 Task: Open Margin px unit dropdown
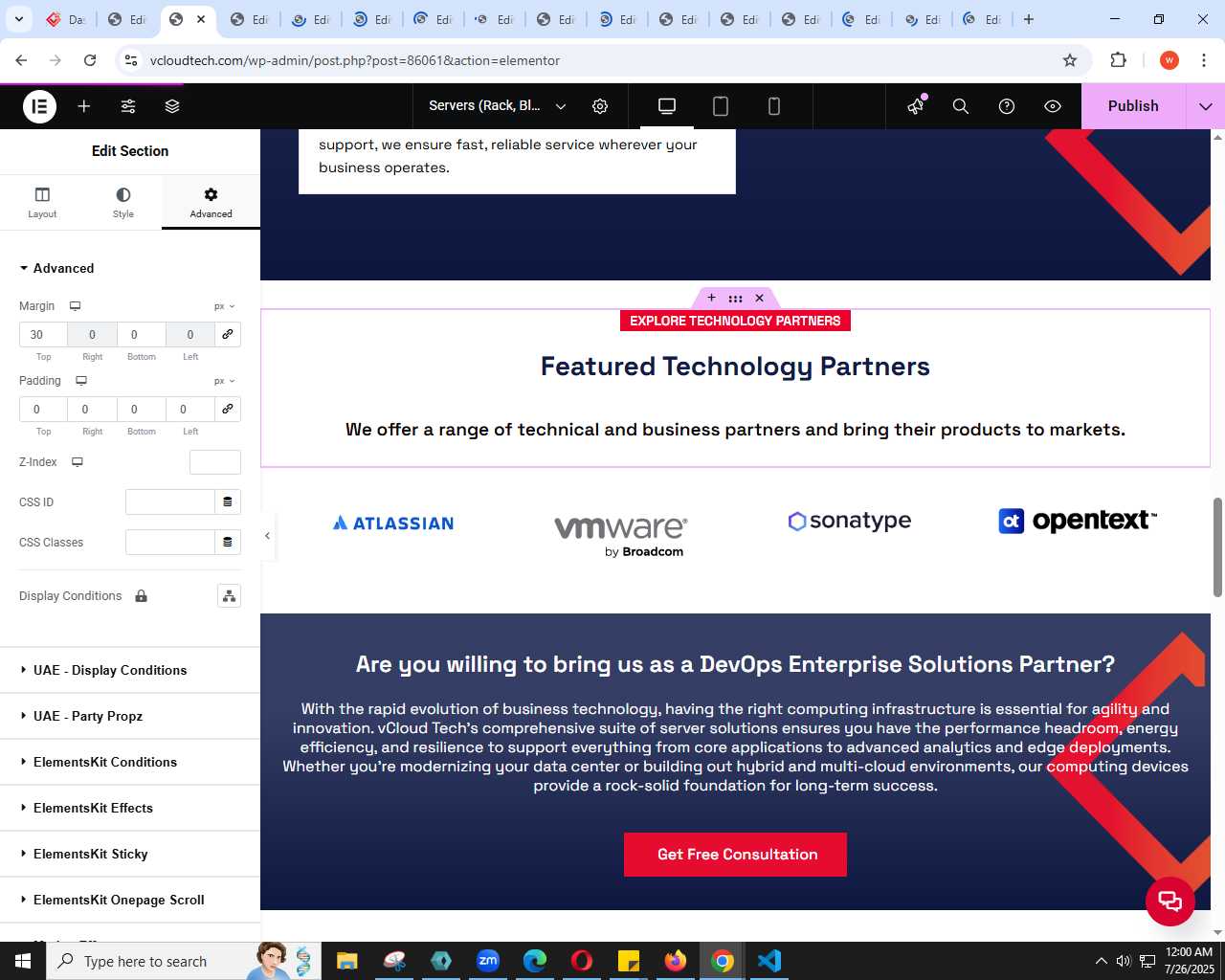coord(225,306)
